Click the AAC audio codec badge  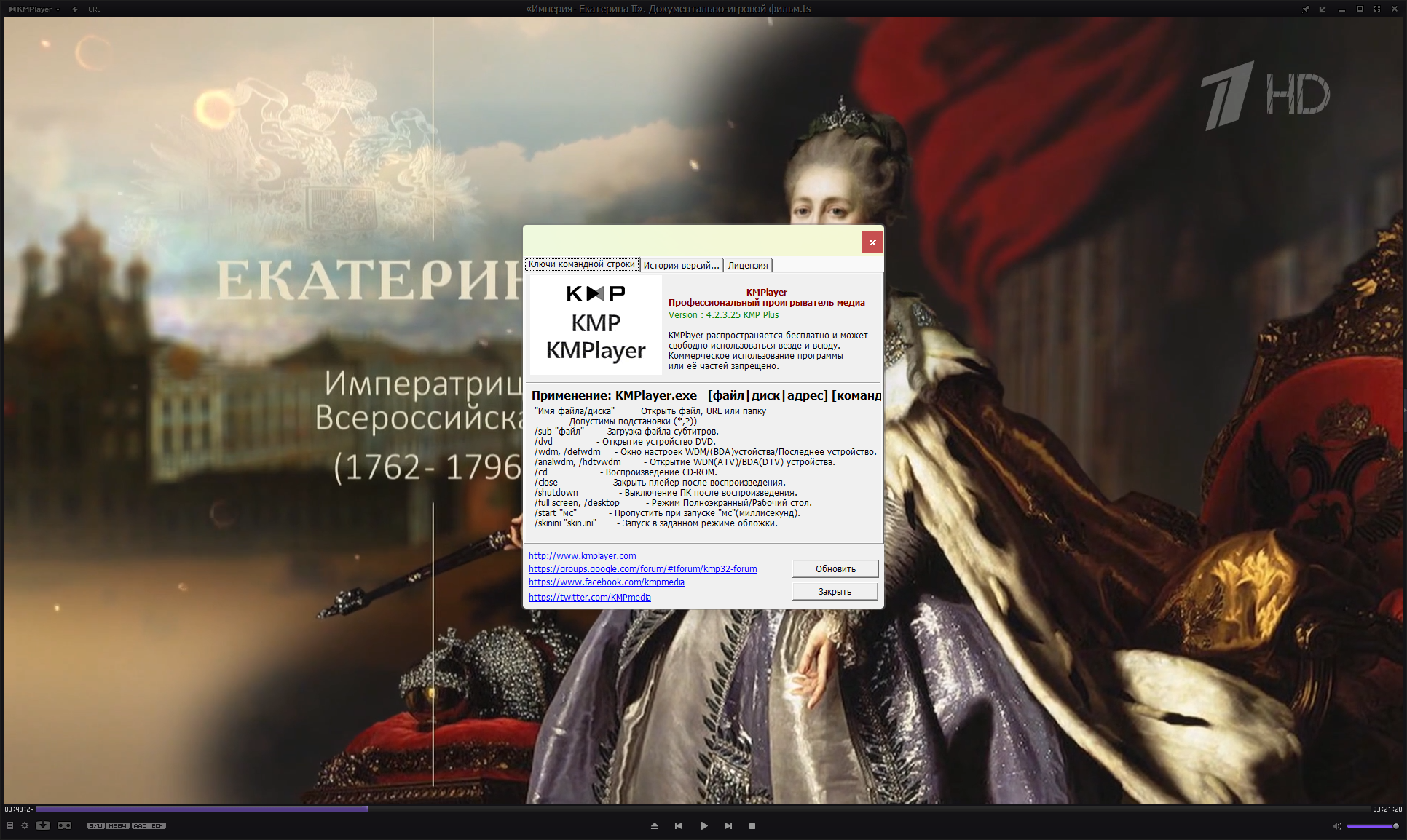140,825
